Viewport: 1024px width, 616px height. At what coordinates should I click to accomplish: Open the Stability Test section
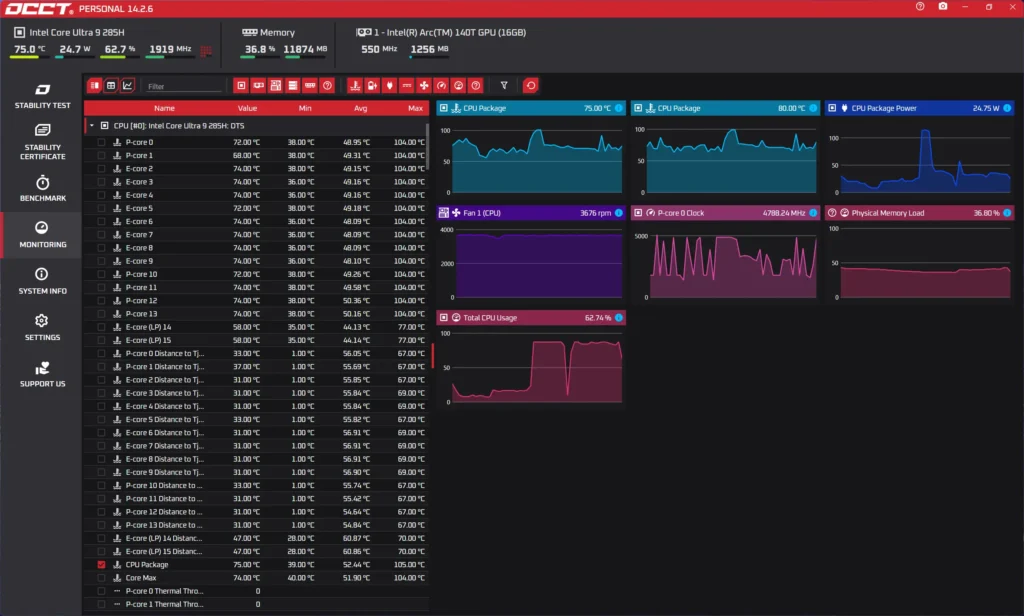click(x=42, y=95)
